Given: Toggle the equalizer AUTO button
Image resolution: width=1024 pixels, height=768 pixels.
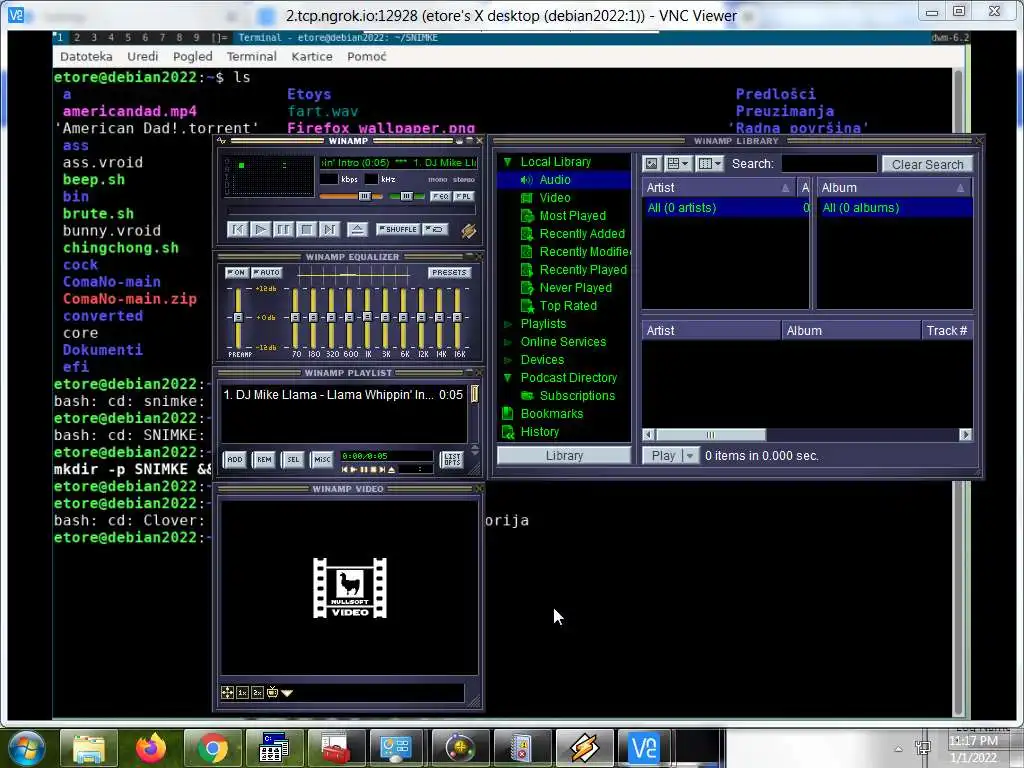Looking at the screenshot, I should [x=266, y=272].
